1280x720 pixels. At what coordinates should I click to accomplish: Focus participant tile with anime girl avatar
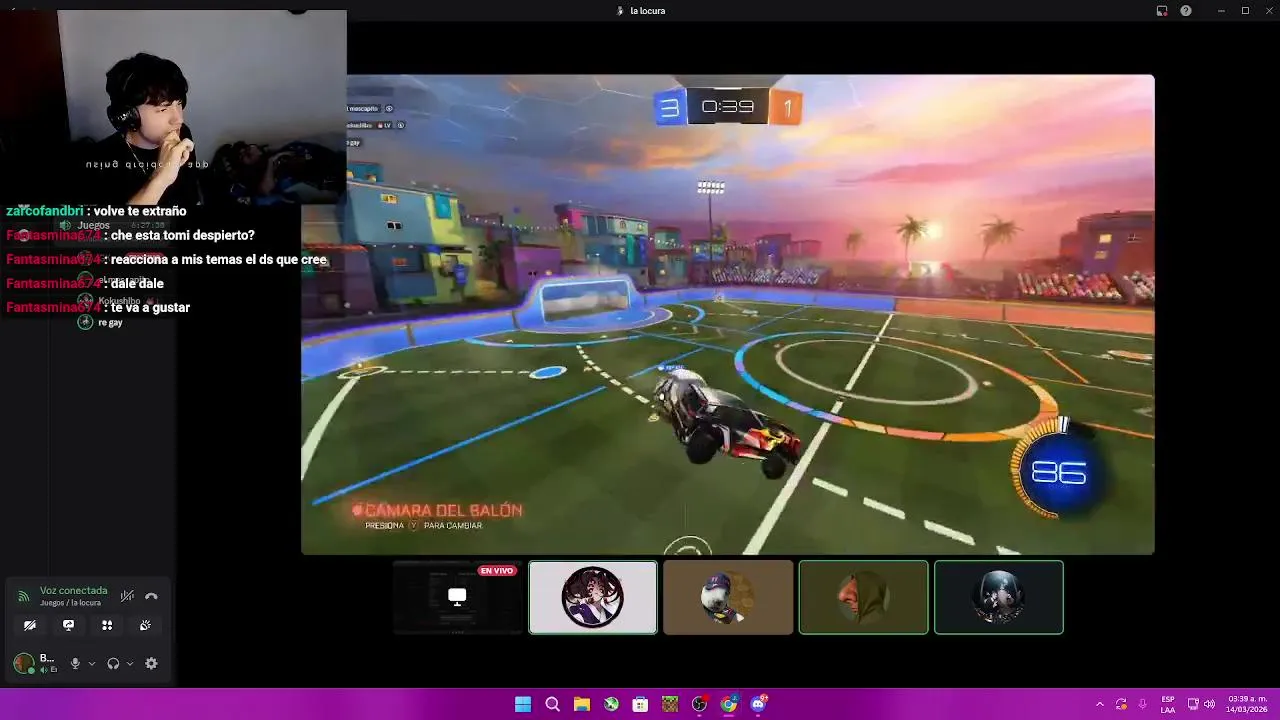[593, 597]
